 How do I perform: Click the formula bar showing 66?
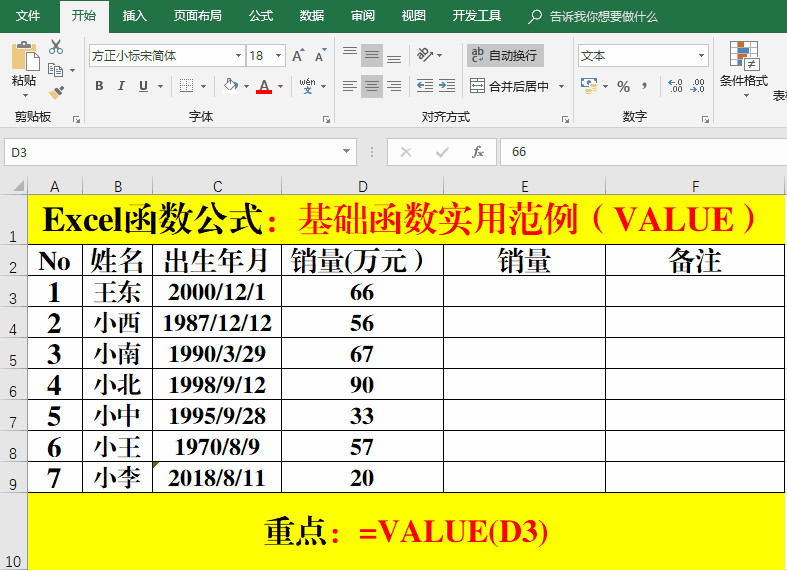coord(643,152)
